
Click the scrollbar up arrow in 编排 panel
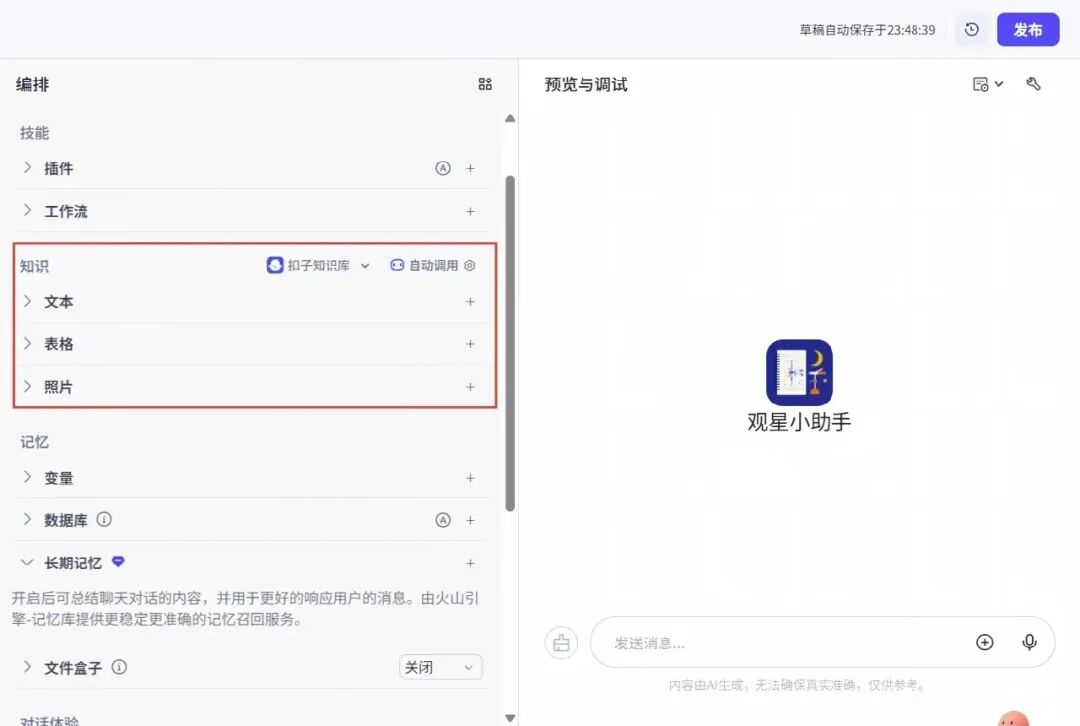[x=510, y=118]
